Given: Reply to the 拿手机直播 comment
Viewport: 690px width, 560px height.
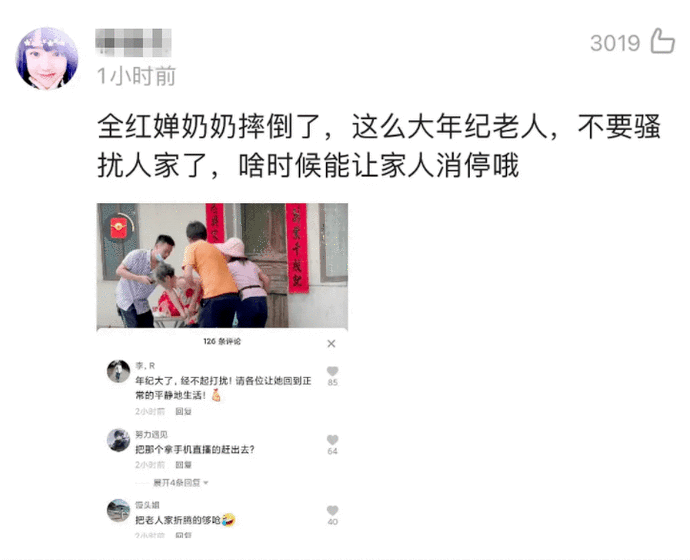Looking at the screenshot, I should (x=183, y=465).
